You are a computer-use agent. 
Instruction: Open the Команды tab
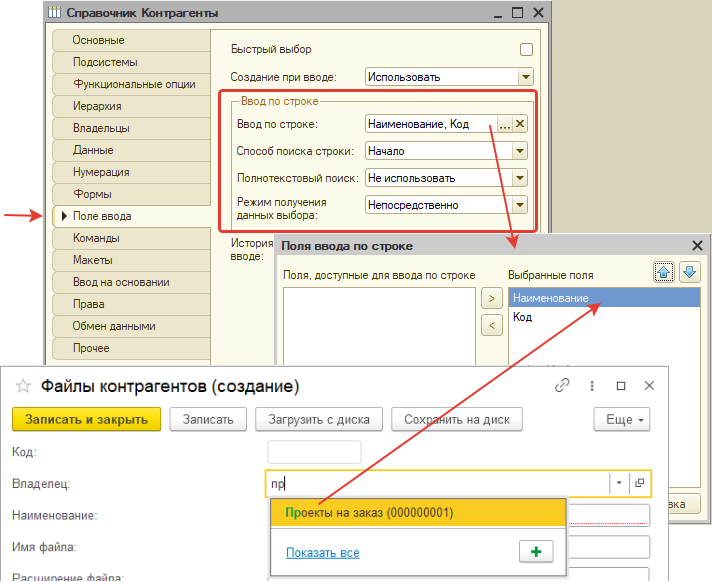pyautogui.click(x=131, y=238)
